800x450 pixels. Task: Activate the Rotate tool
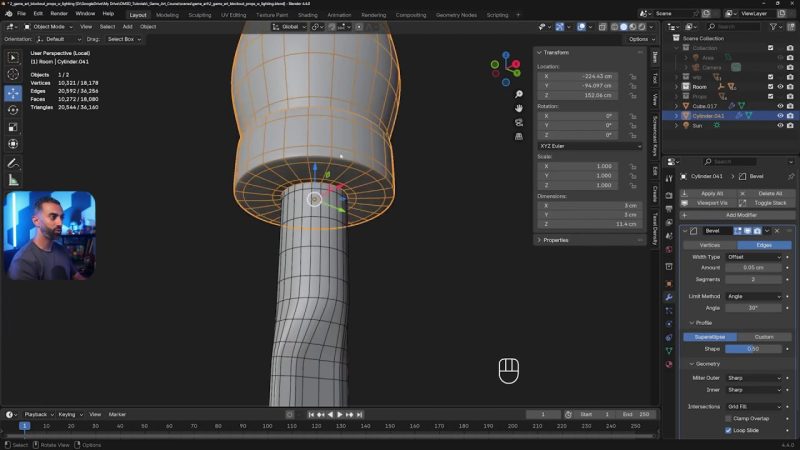pos(13,109)
